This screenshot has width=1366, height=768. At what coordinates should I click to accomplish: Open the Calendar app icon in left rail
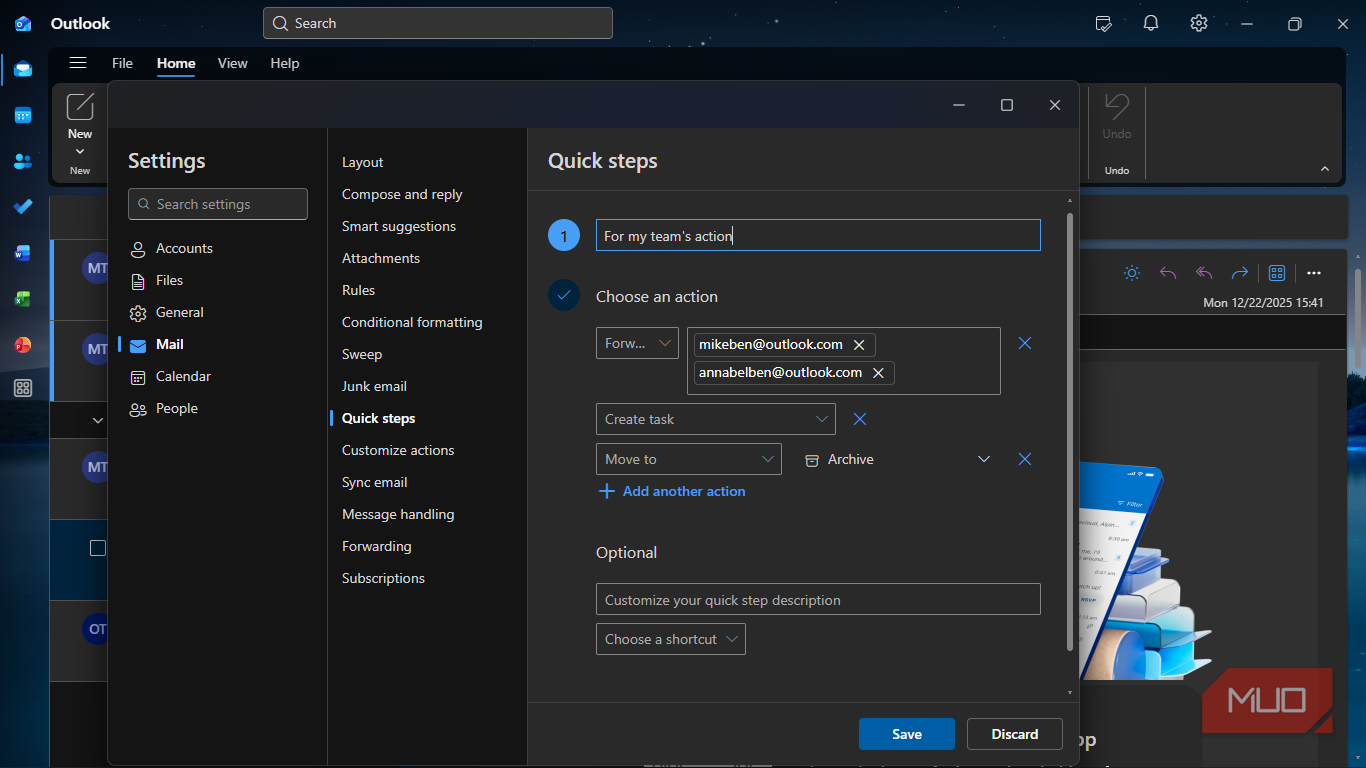(x=23, y=115)
